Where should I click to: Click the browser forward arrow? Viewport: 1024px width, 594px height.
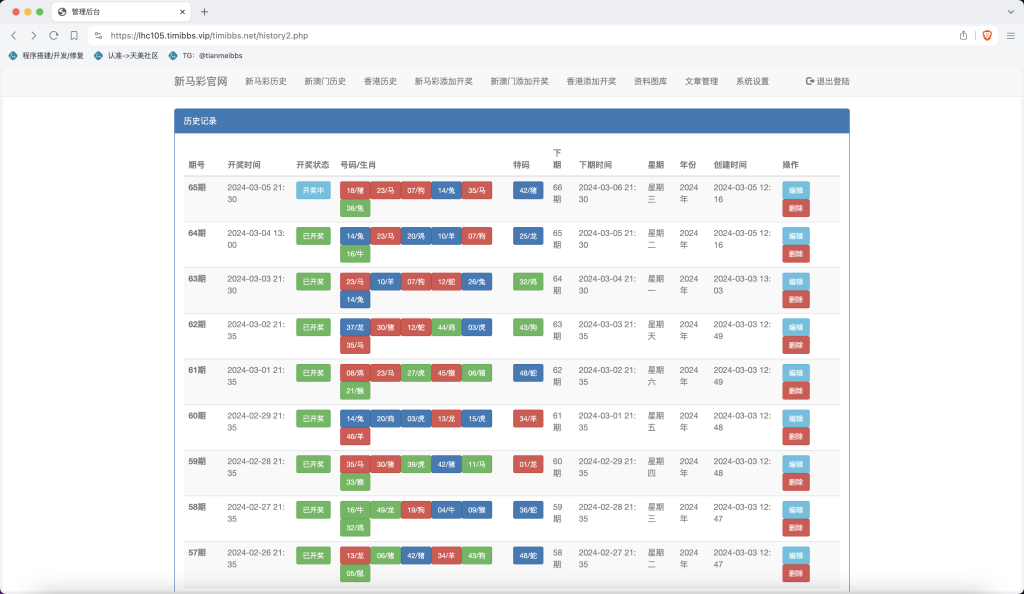tap(33, 35)
